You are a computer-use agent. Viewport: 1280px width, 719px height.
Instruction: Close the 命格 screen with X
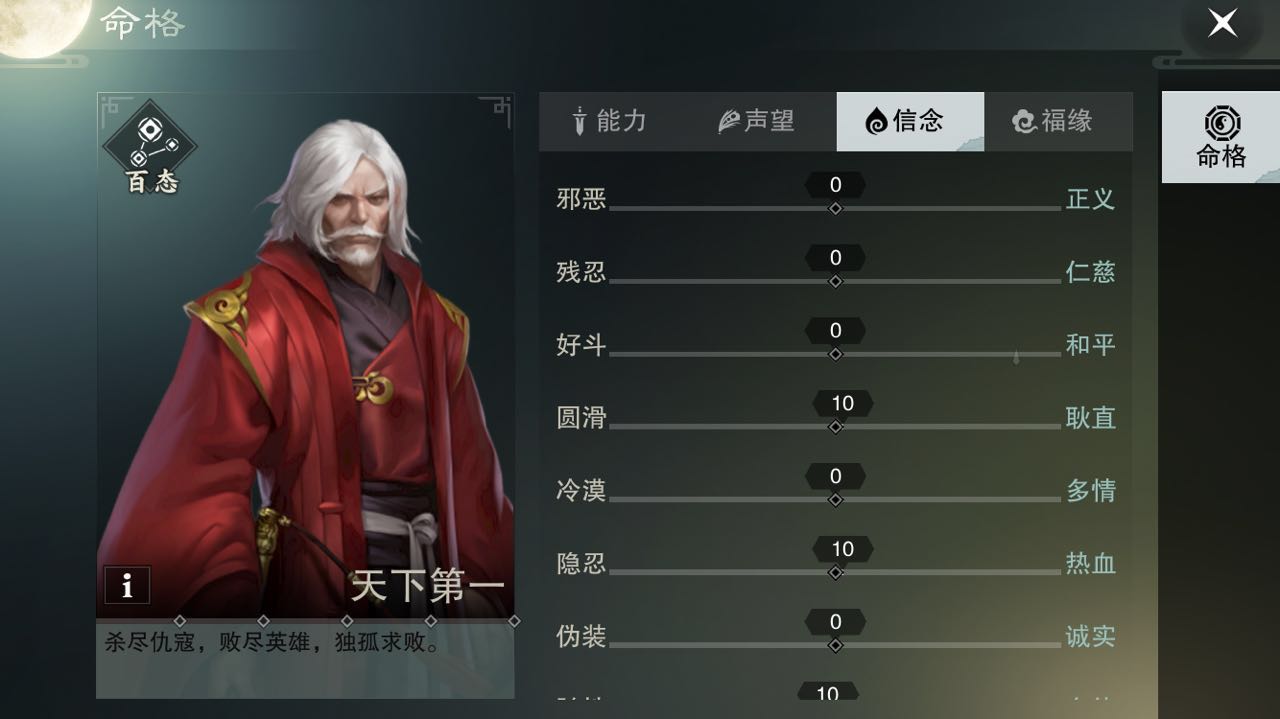pos(1222,22)
